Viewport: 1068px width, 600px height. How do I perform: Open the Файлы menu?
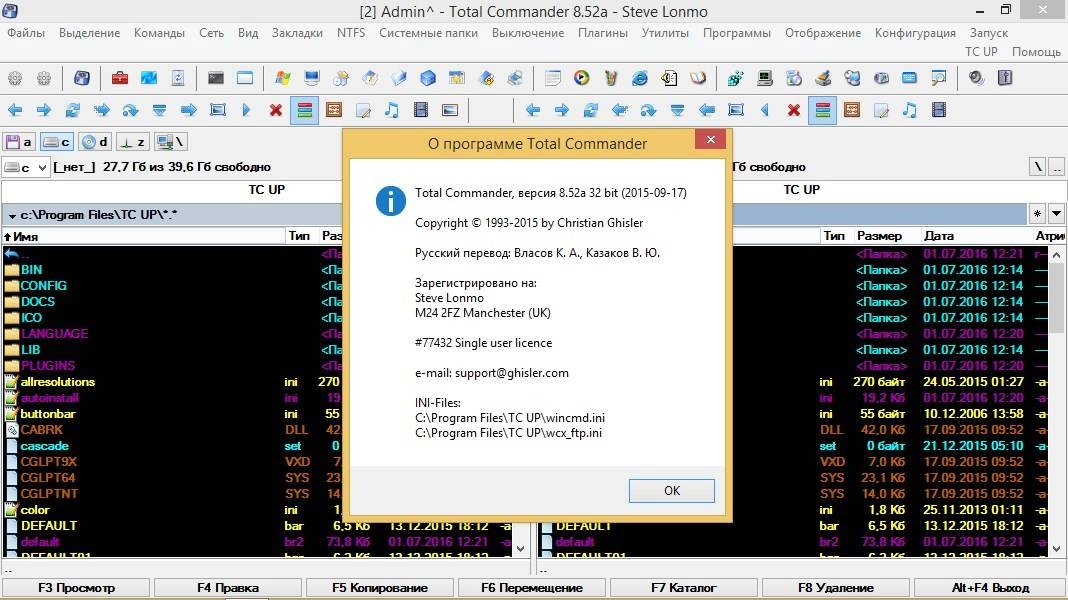coord(26,33)
